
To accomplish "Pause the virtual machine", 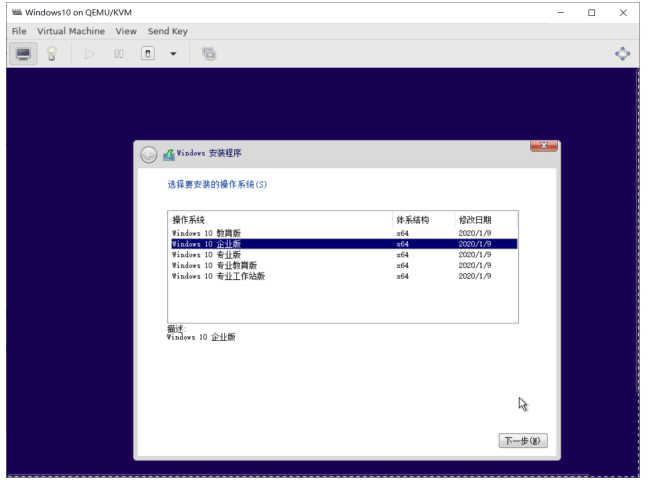I will click(x=119, y=54).
